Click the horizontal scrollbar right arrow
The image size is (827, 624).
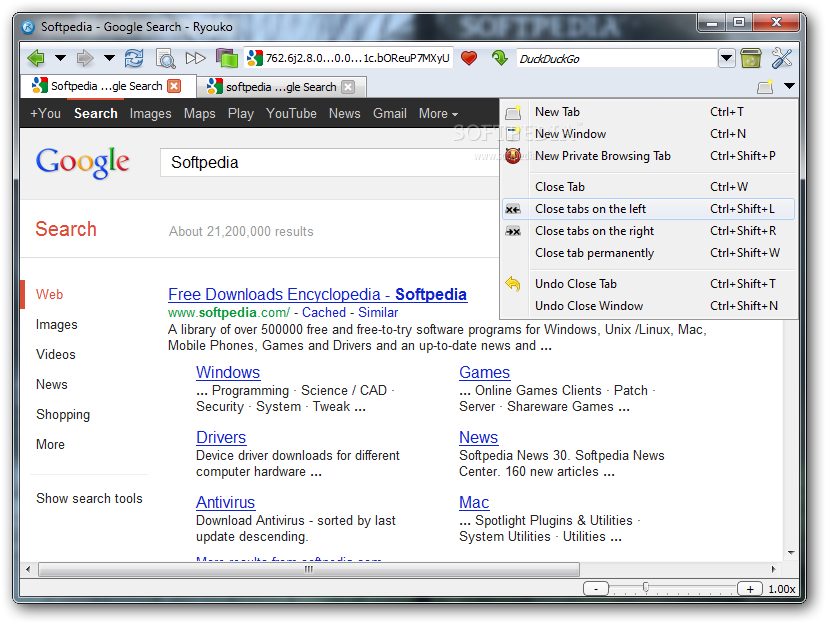tap(773, 569)
